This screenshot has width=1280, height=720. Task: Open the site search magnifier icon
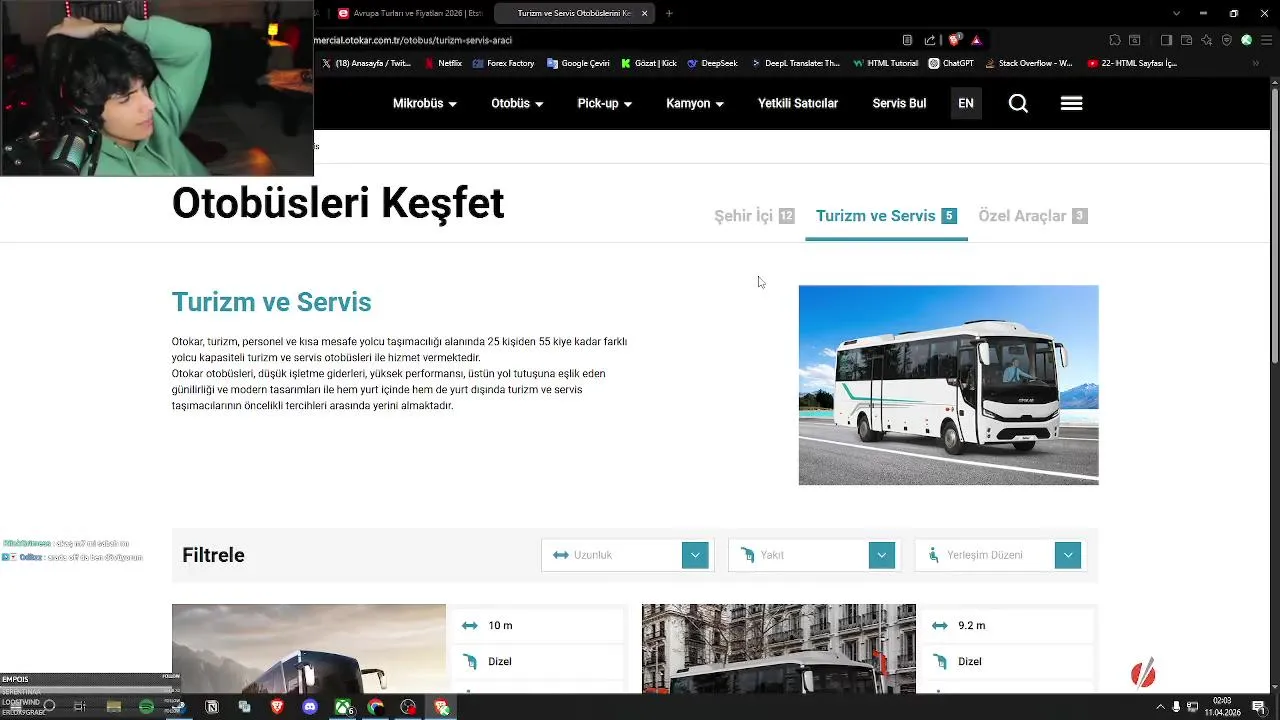(x=1018, y=103)
